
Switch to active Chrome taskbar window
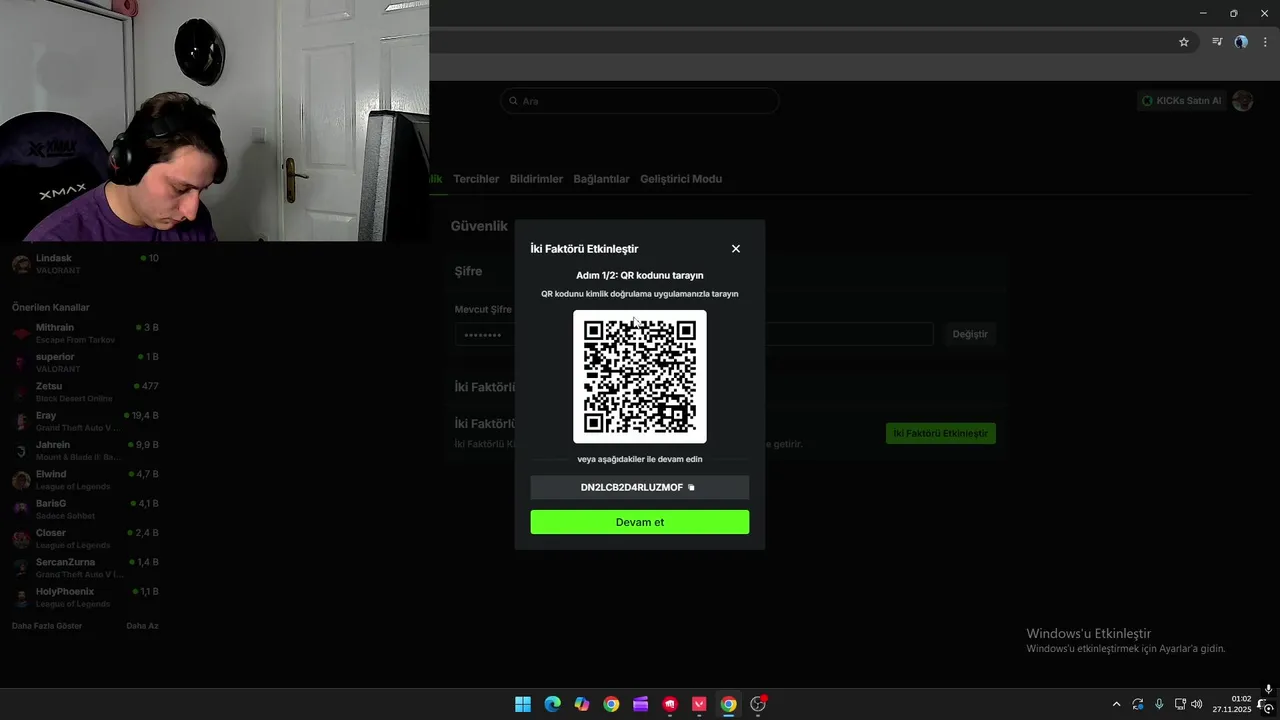(729, 704)
